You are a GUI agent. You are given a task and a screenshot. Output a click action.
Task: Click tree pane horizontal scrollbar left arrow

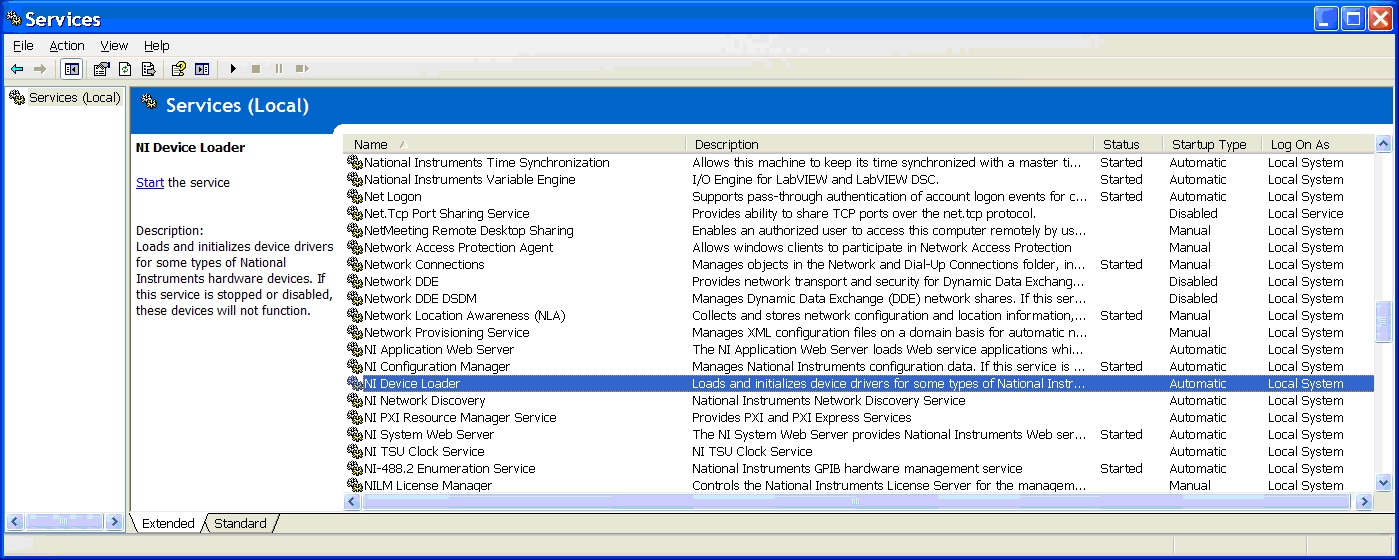click(x=15, y=522)
